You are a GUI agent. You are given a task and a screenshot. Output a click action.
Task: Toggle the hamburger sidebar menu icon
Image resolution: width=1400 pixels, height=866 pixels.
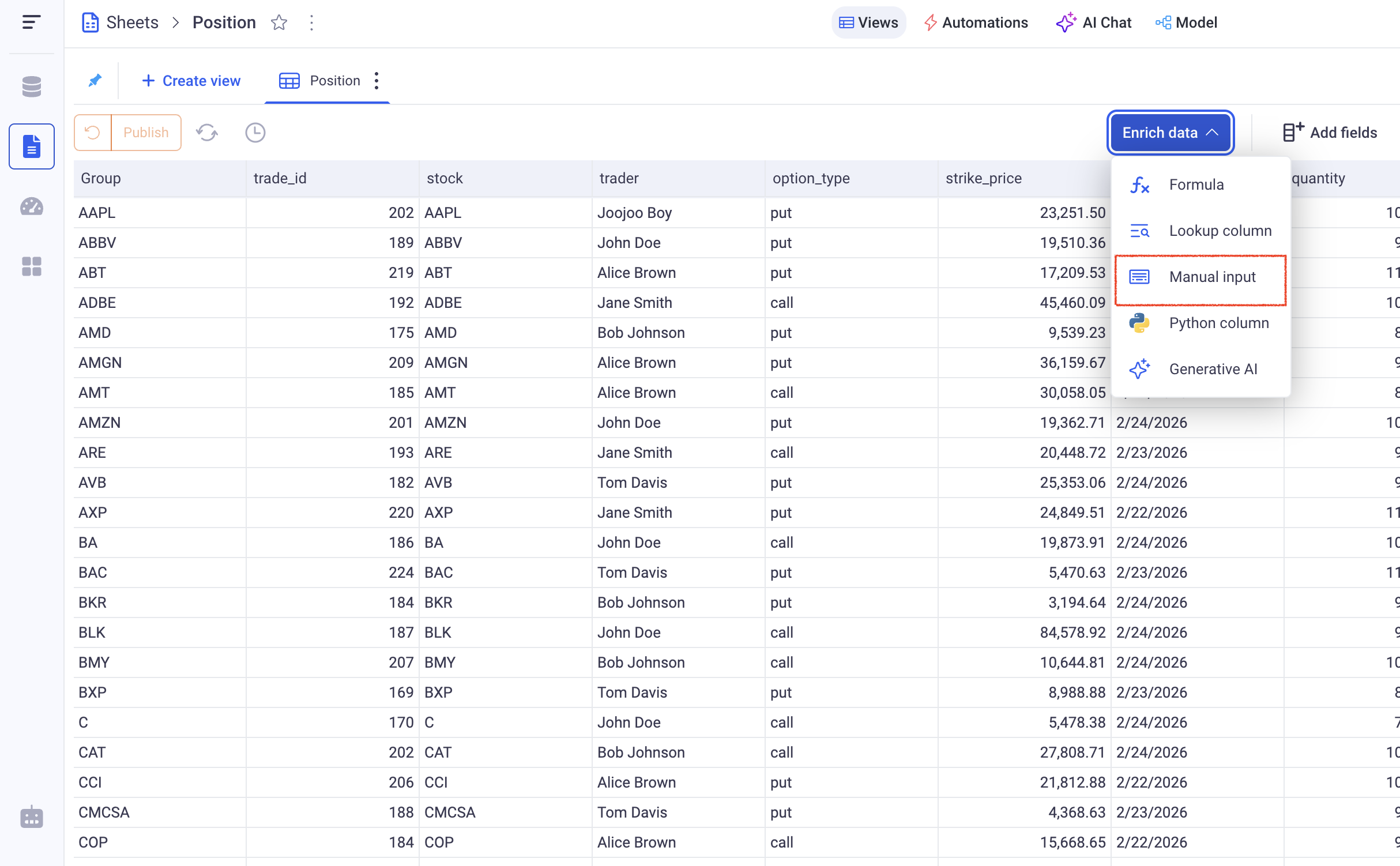(31, 22)
